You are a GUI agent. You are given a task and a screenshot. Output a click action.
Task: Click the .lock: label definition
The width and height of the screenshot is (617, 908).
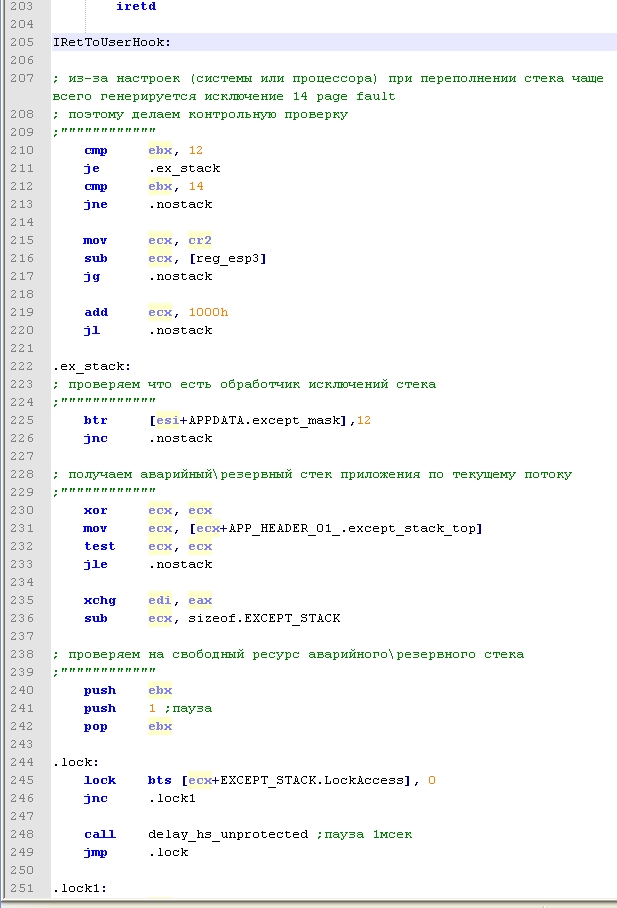[x=74, y=762]
